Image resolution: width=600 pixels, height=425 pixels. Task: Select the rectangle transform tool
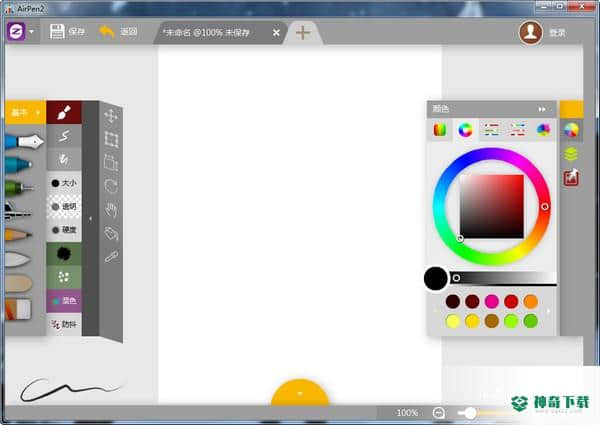(111, 140)
